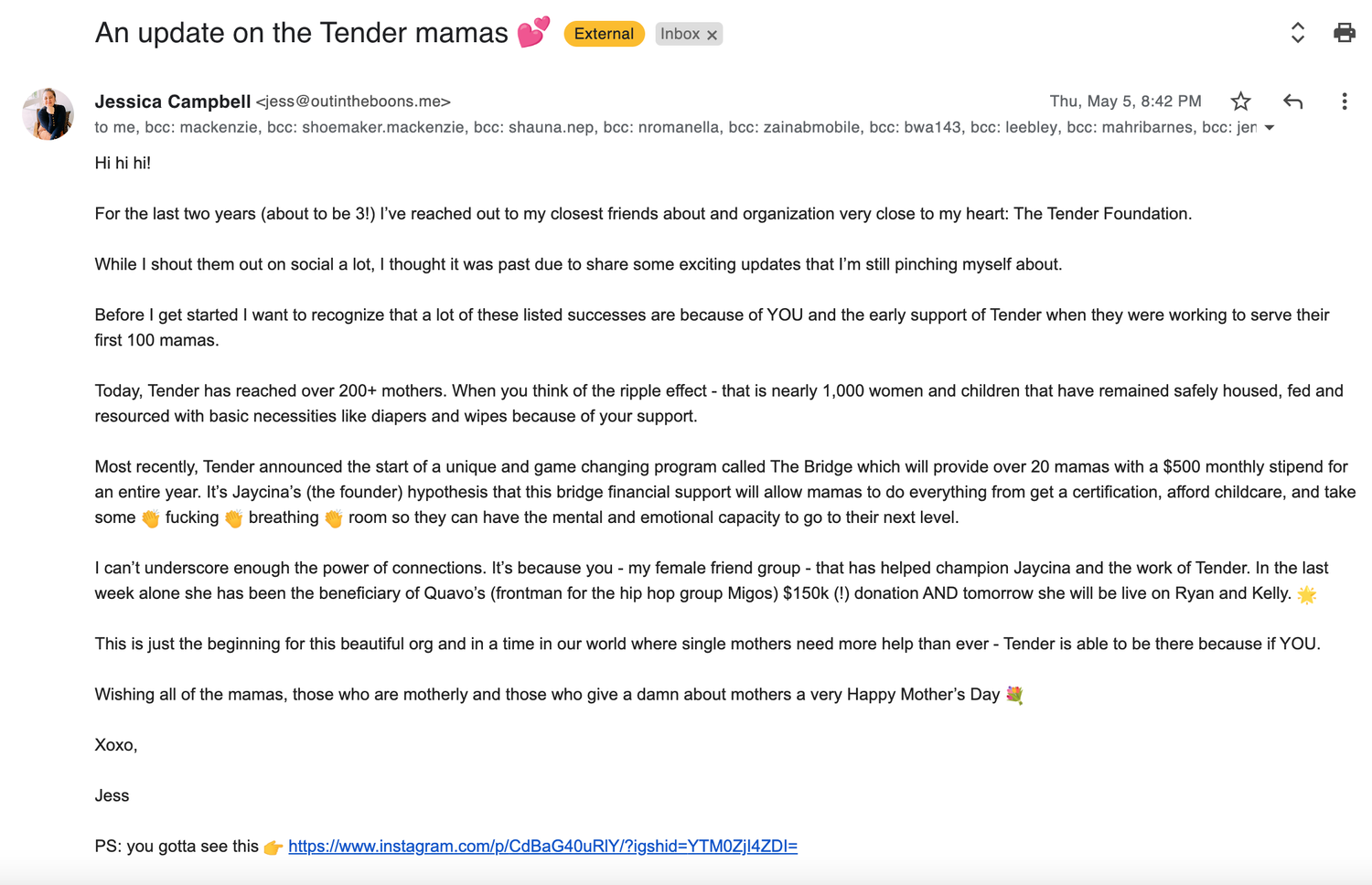The image size is (1372, 885).
Task: Click the pointing finger emoji before the link
Action: coord(273,848)
